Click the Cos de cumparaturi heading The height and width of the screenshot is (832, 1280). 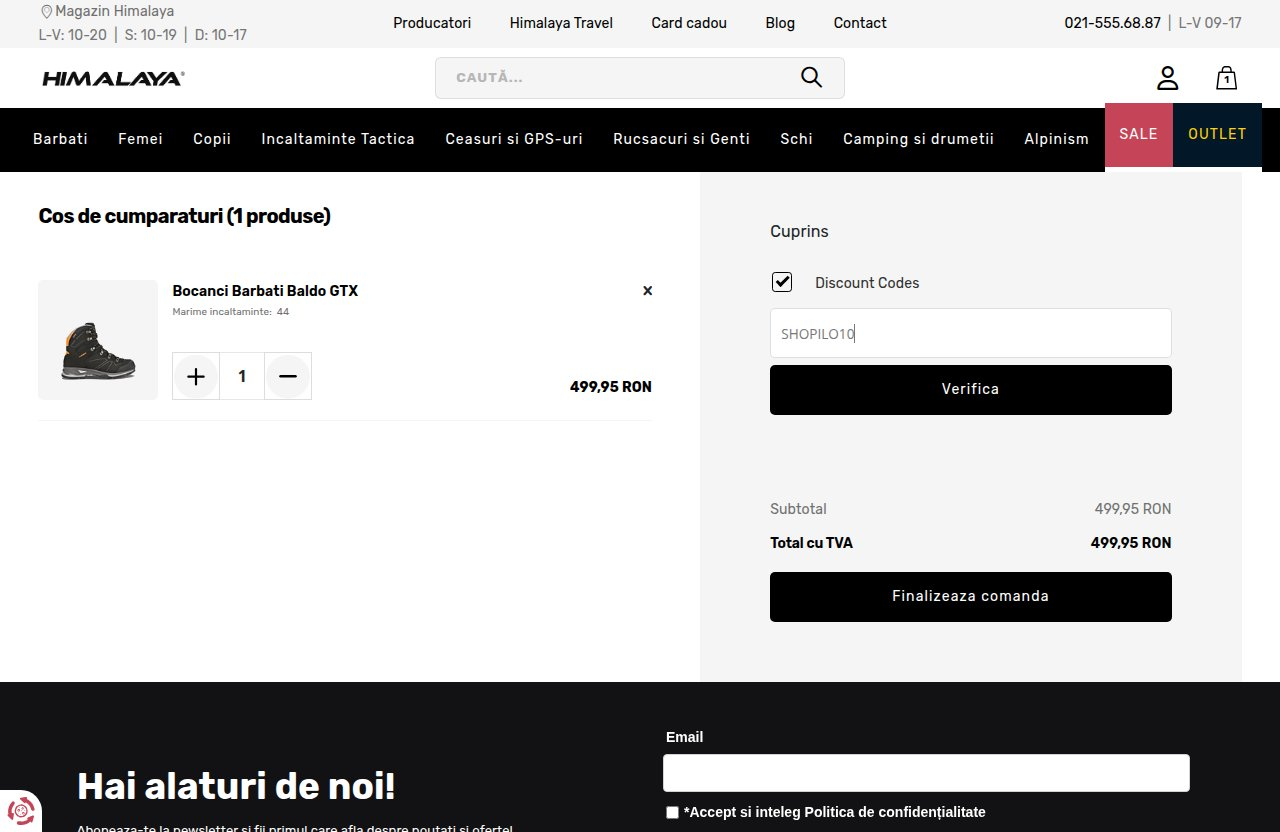coord(184,216)
